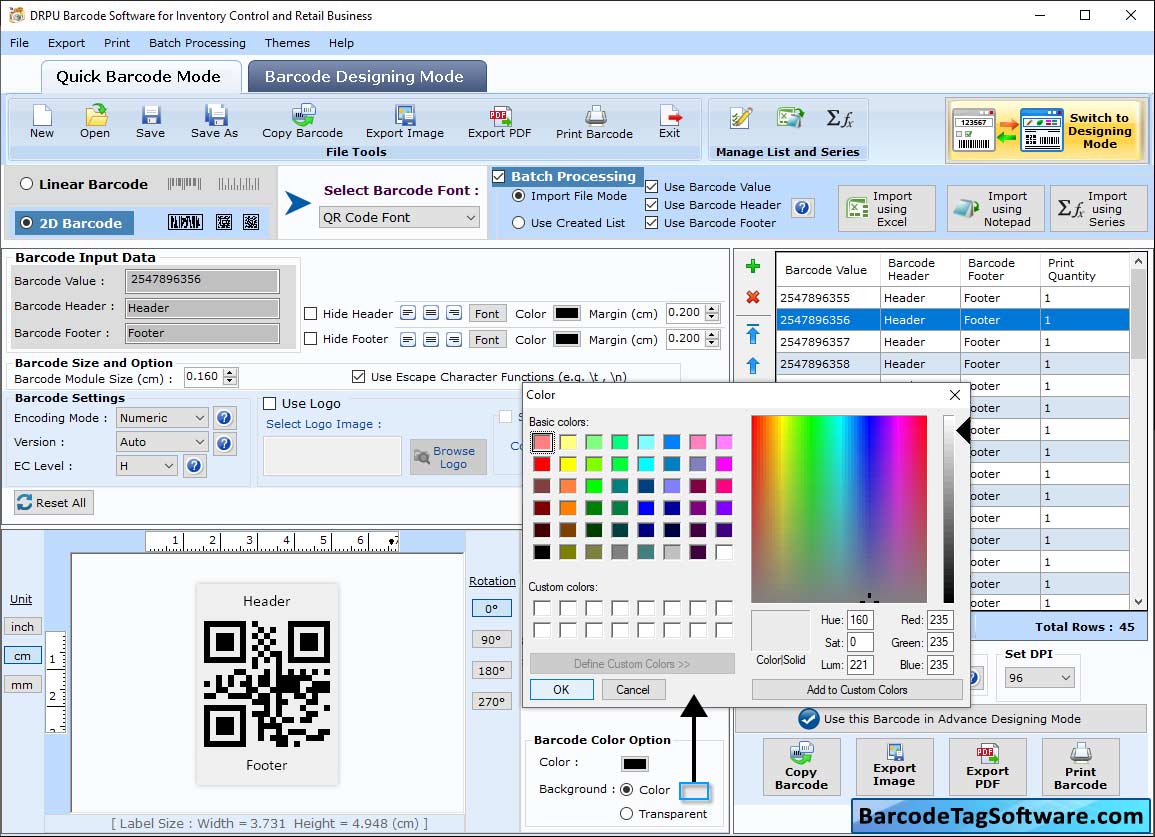Image resolution: width=1155 pixels, height=837 pixels.
Task: Toggle the Batch Processing checkbox
Action: pos(499,176)
